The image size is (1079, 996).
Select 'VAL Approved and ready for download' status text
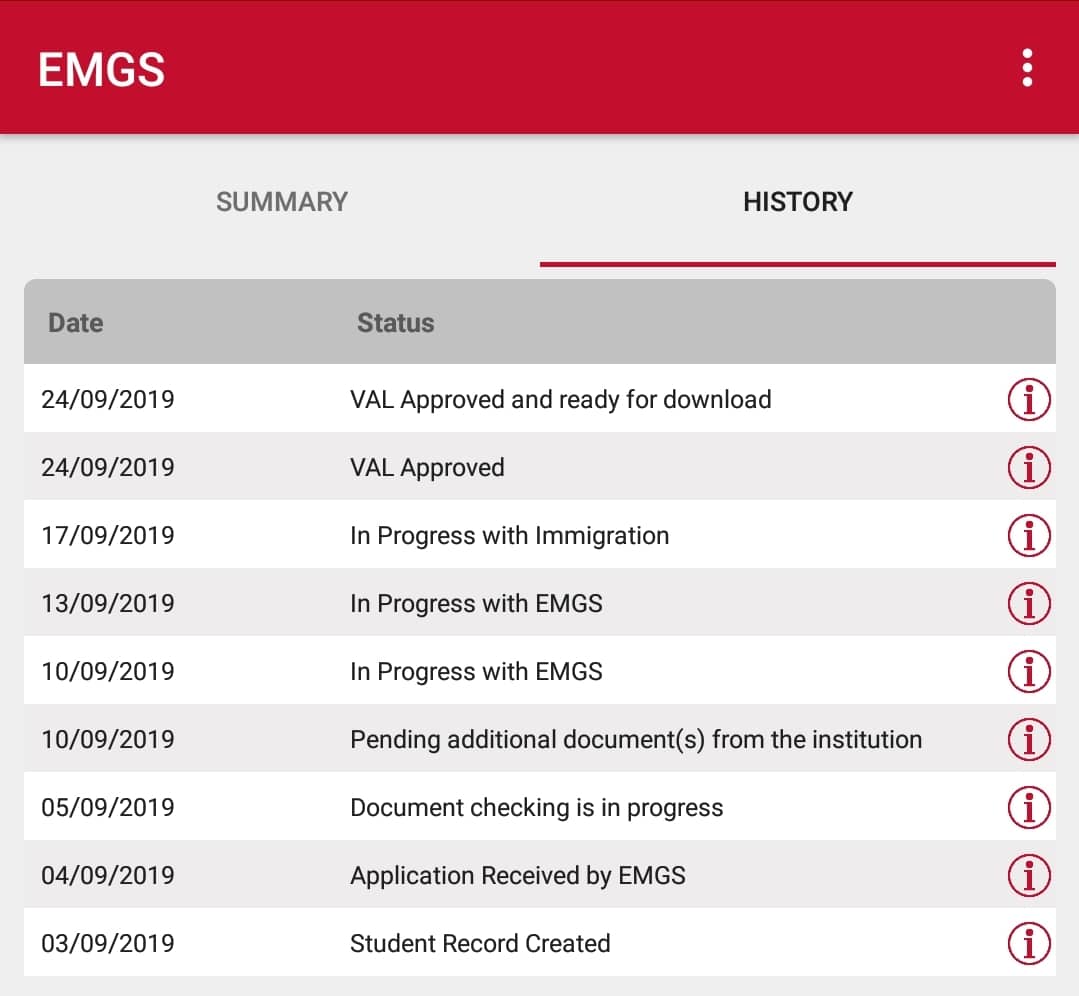click(x=560, y=400)
